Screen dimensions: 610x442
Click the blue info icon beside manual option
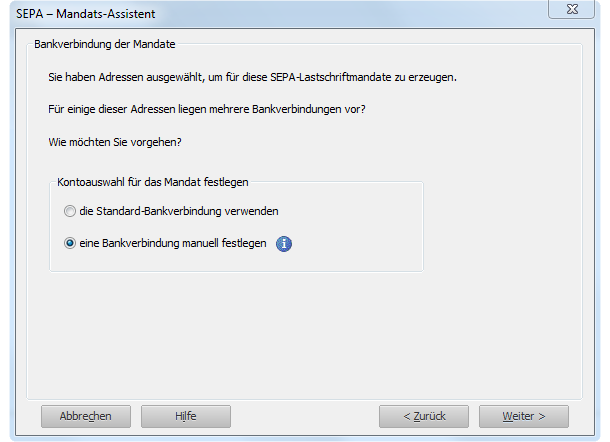pos(284,243)
